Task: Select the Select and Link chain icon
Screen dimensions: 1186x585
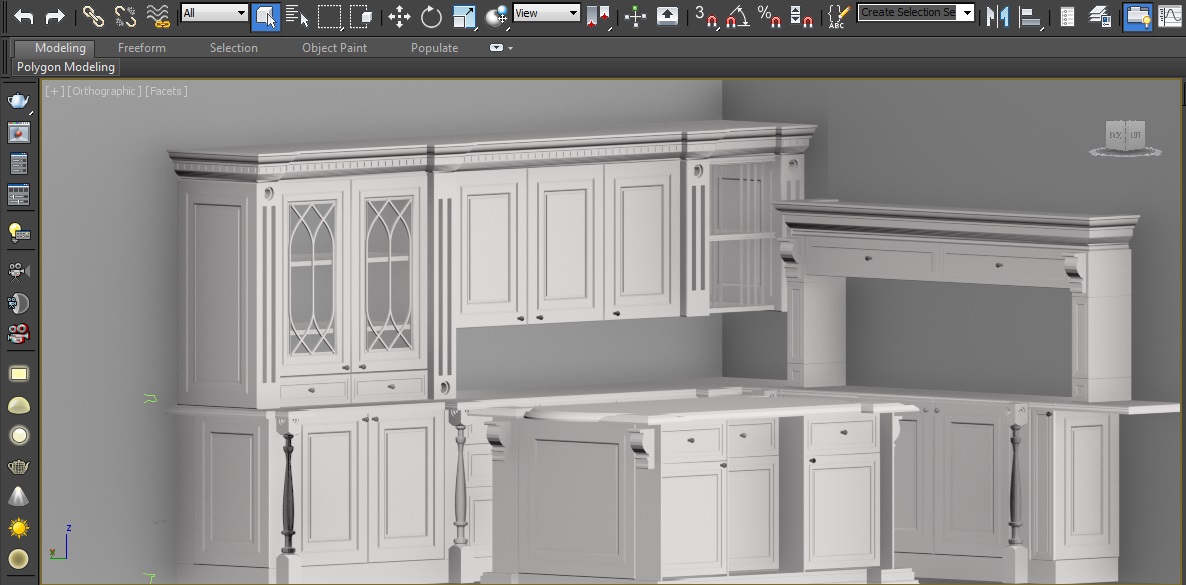Action: click(93, 16)
